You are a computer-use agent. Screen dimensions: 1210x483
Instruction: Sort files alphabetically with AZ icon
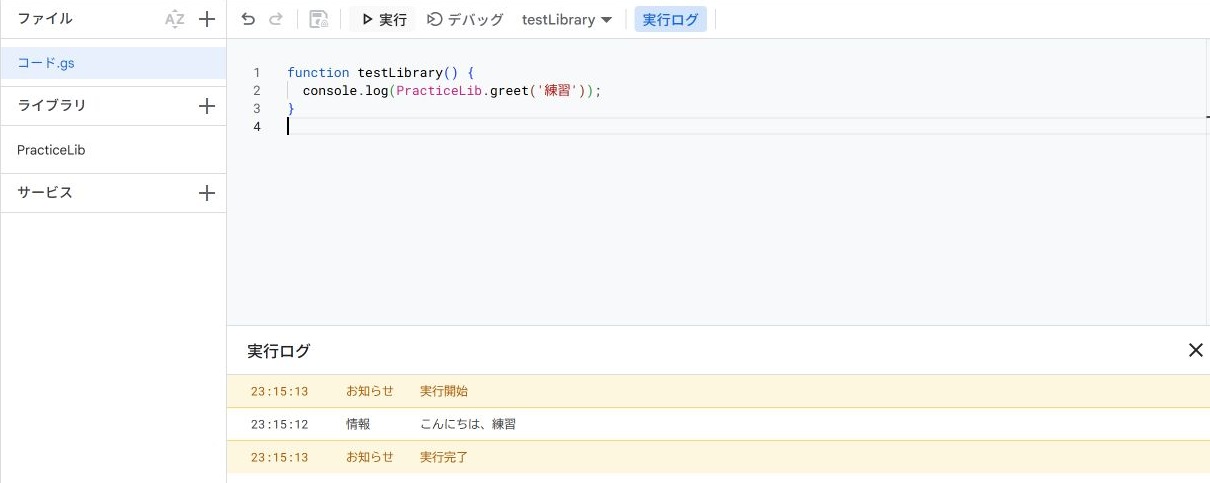pyautogui.click(x=175, y=19)
